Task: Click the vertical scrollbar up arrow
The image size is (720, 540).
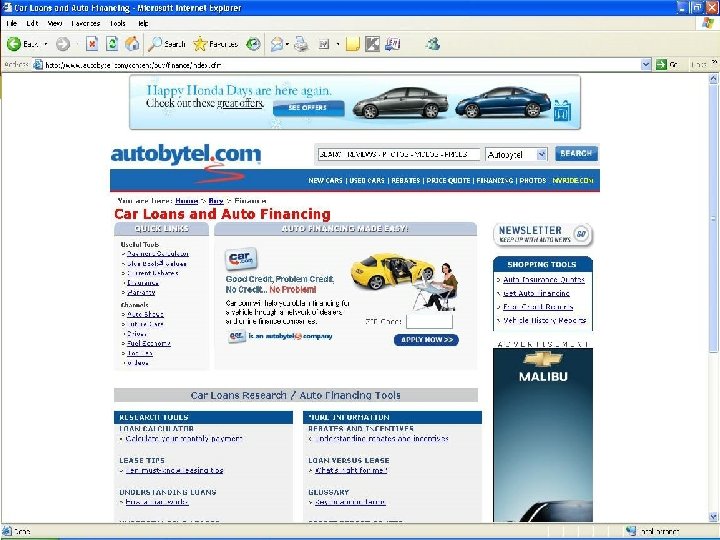Action: pos(713,79)
